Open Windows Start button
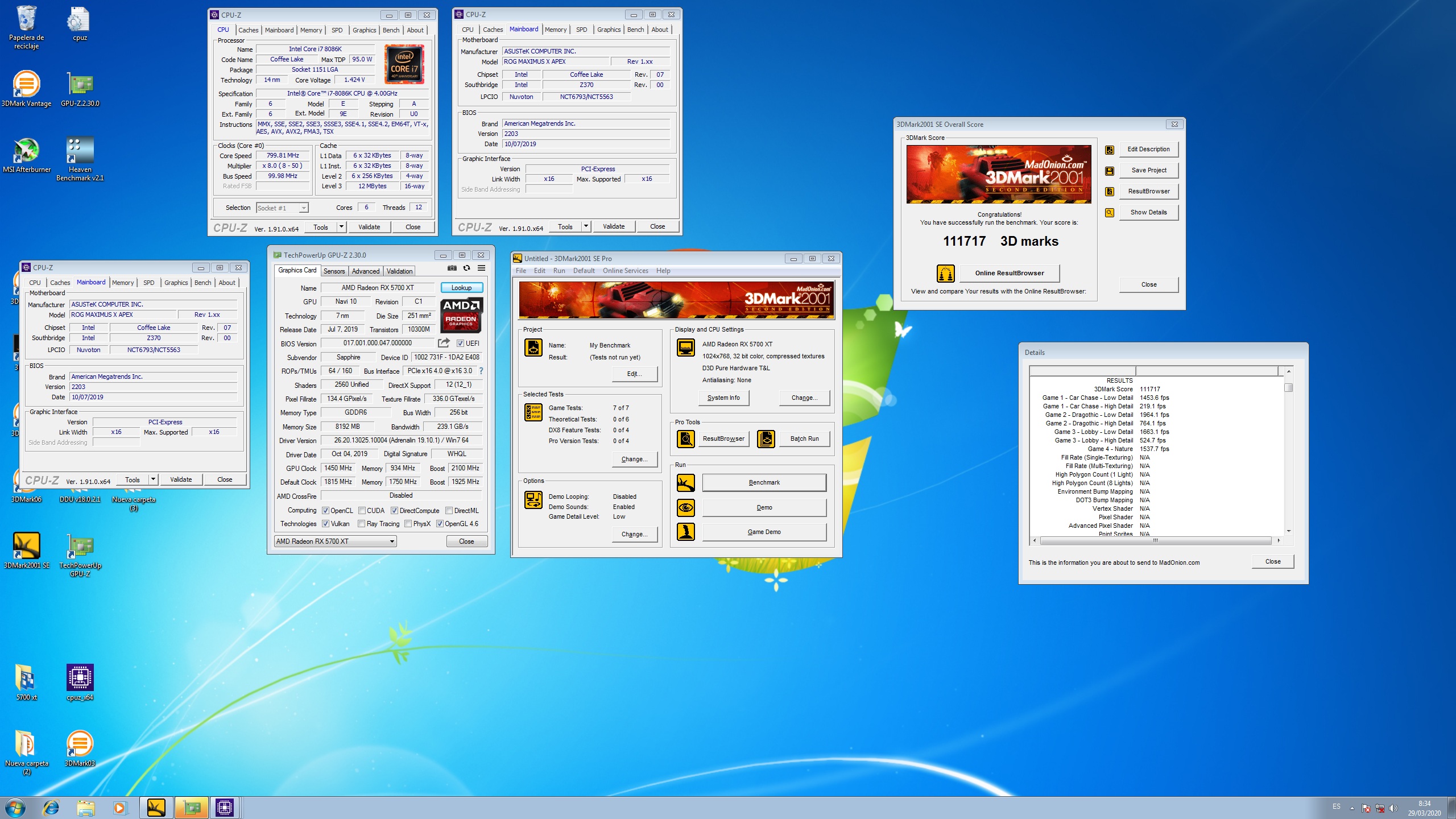Screen dimensions: 1456x819 [x=15, y=807]
